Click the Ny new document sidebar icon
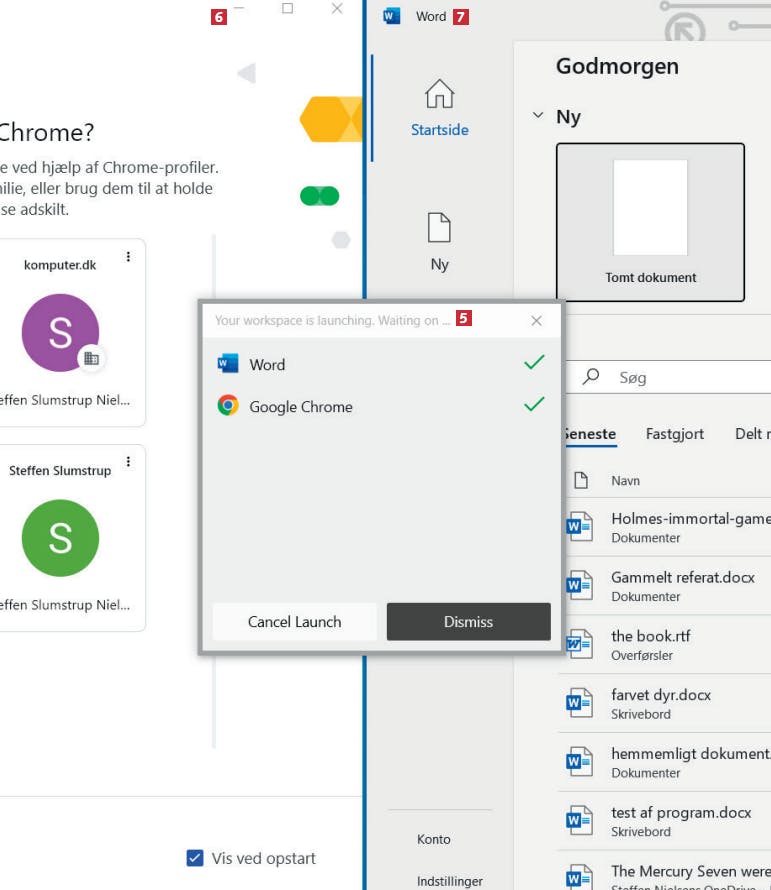771x890 pixels. point(439,228)
